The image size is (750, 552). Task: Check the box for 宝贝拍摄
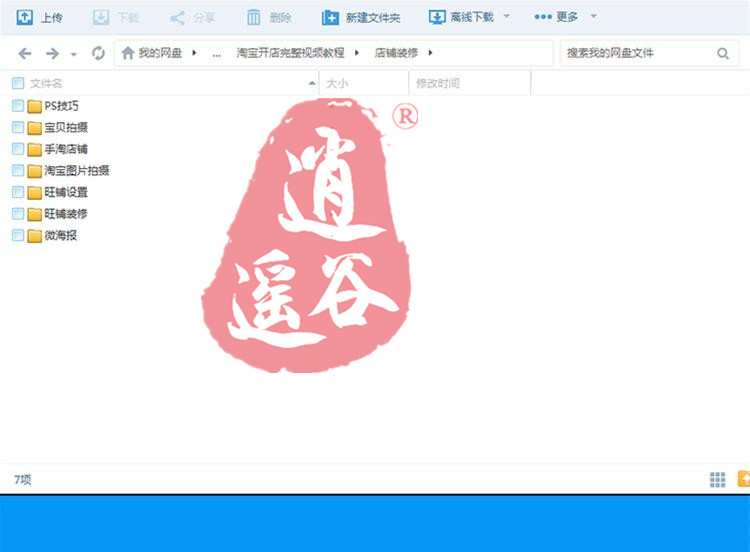[18, 127]
